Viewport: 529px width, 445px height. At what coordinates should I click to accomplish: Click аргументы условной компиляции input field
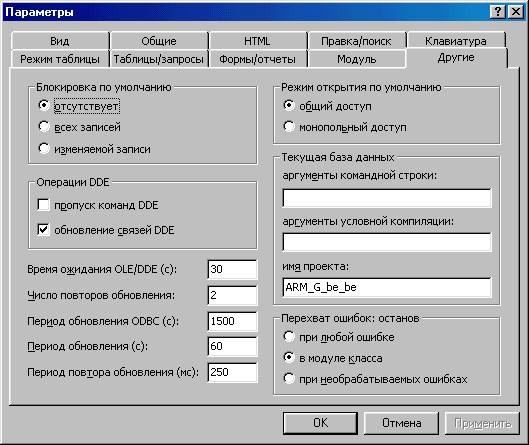tap(387, 242)
